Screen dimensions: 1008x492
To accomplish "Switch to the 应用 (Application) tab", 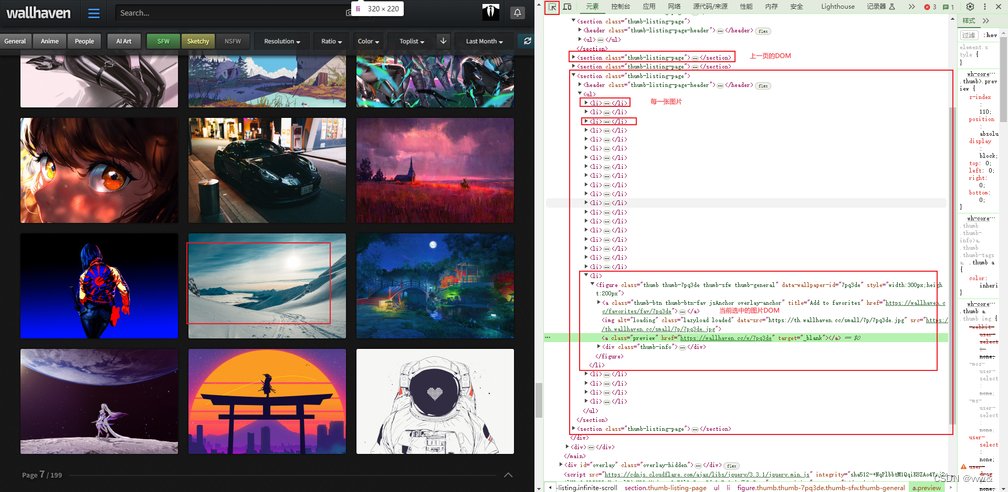I will point(649,6).
